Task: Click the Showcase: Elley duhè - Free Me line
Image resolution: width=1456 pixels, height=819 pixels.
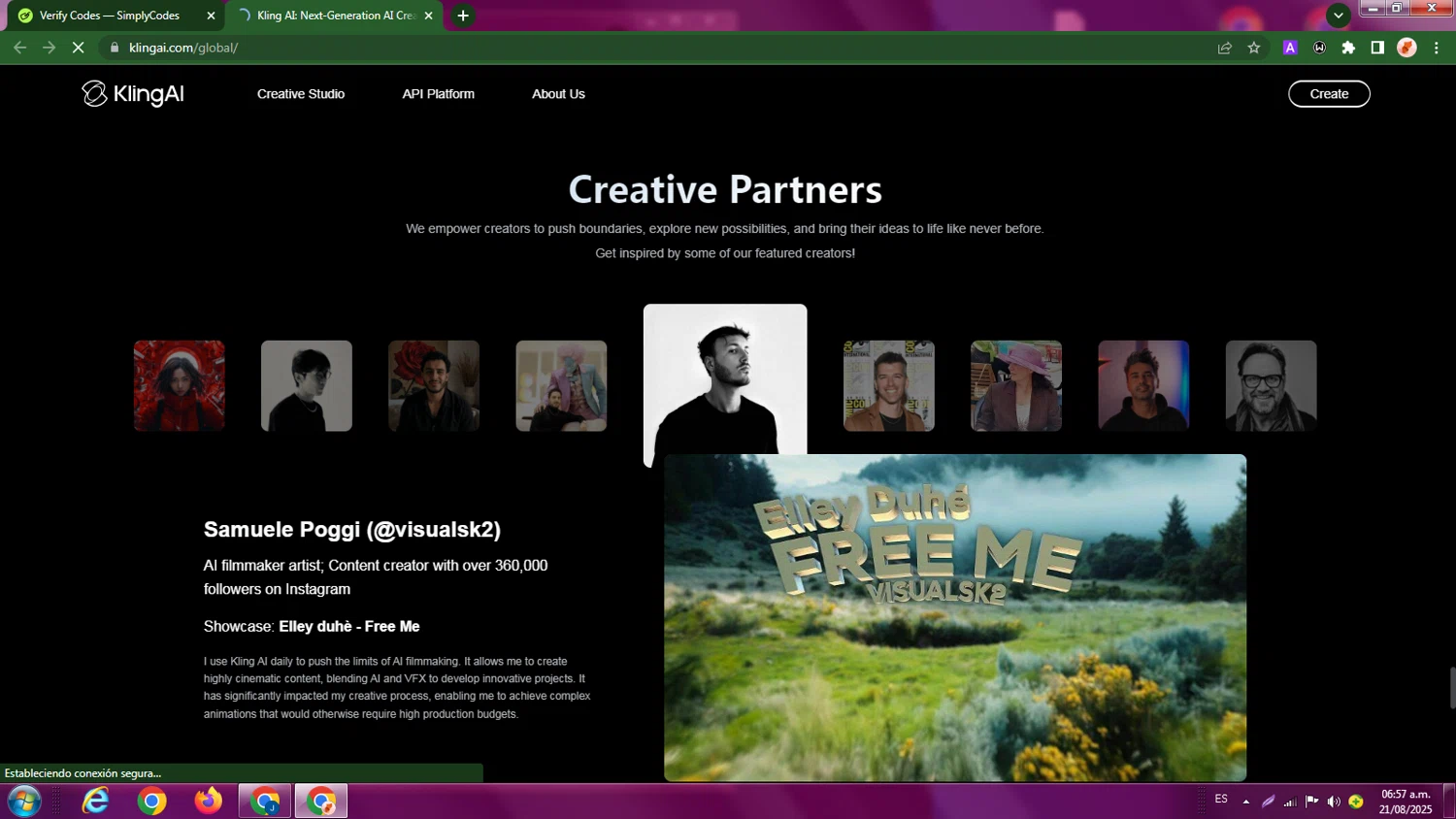Action: [312, 627]
